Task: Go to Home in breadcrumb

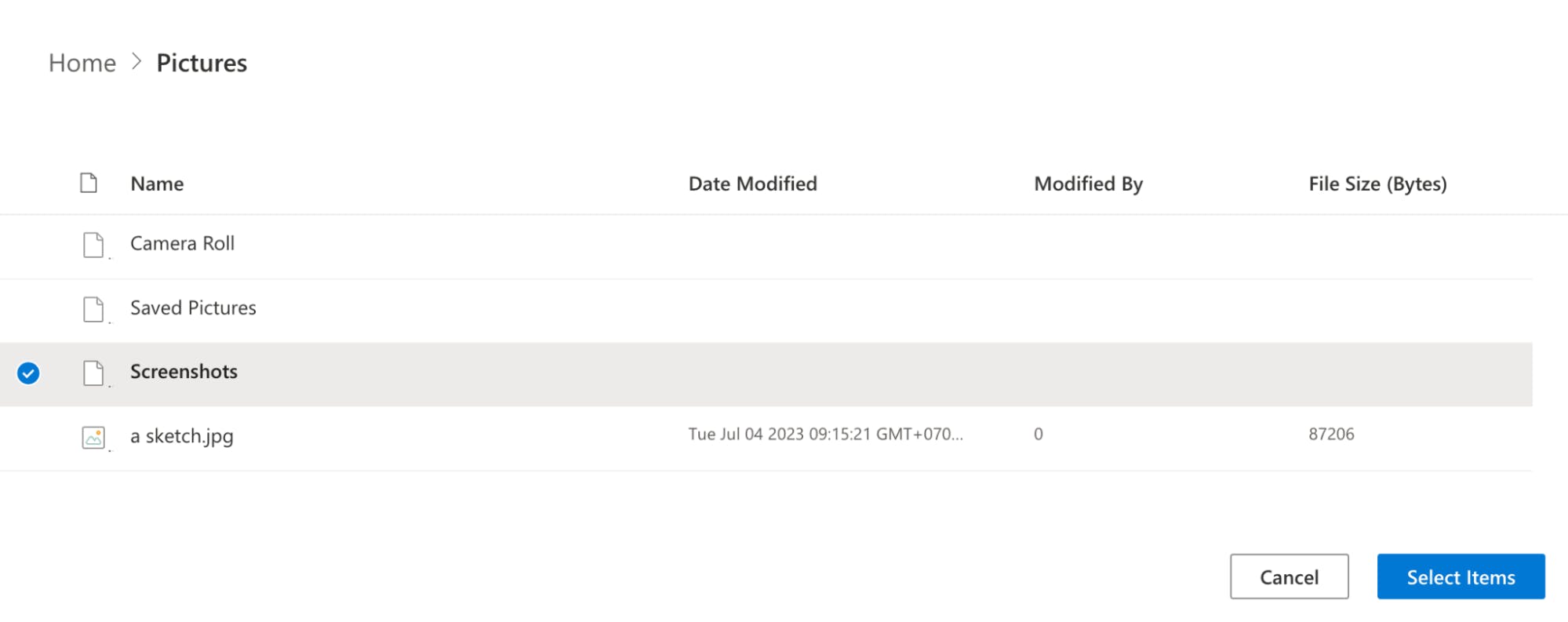Action: tap(82, 63)
